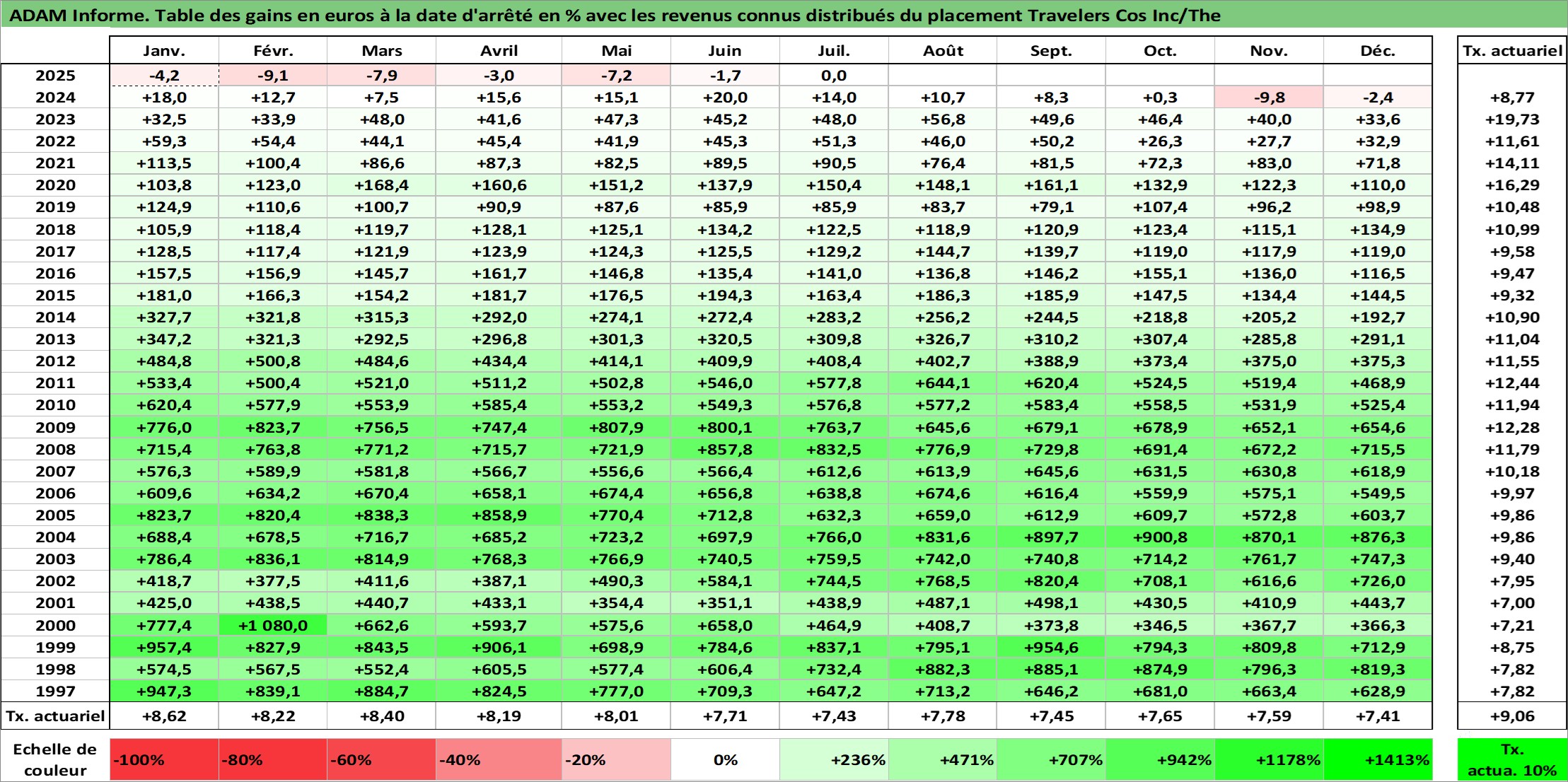Click the -80% color scale swatch
The width and height of the screenshot is (1568, 782).
click(x=273, y=760)
